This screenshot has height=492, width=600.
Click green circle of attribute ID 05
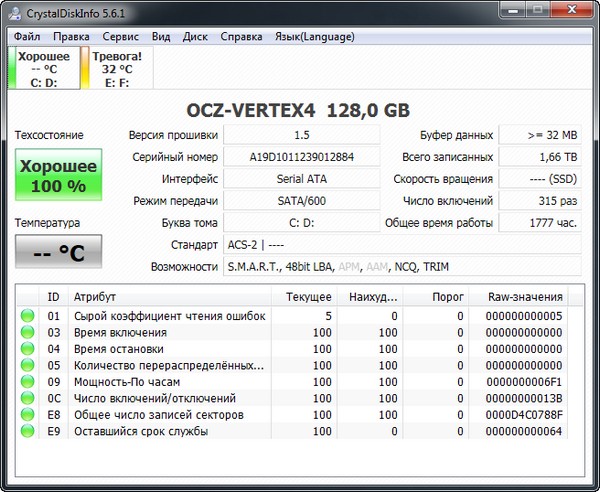[x=27, y=366]
